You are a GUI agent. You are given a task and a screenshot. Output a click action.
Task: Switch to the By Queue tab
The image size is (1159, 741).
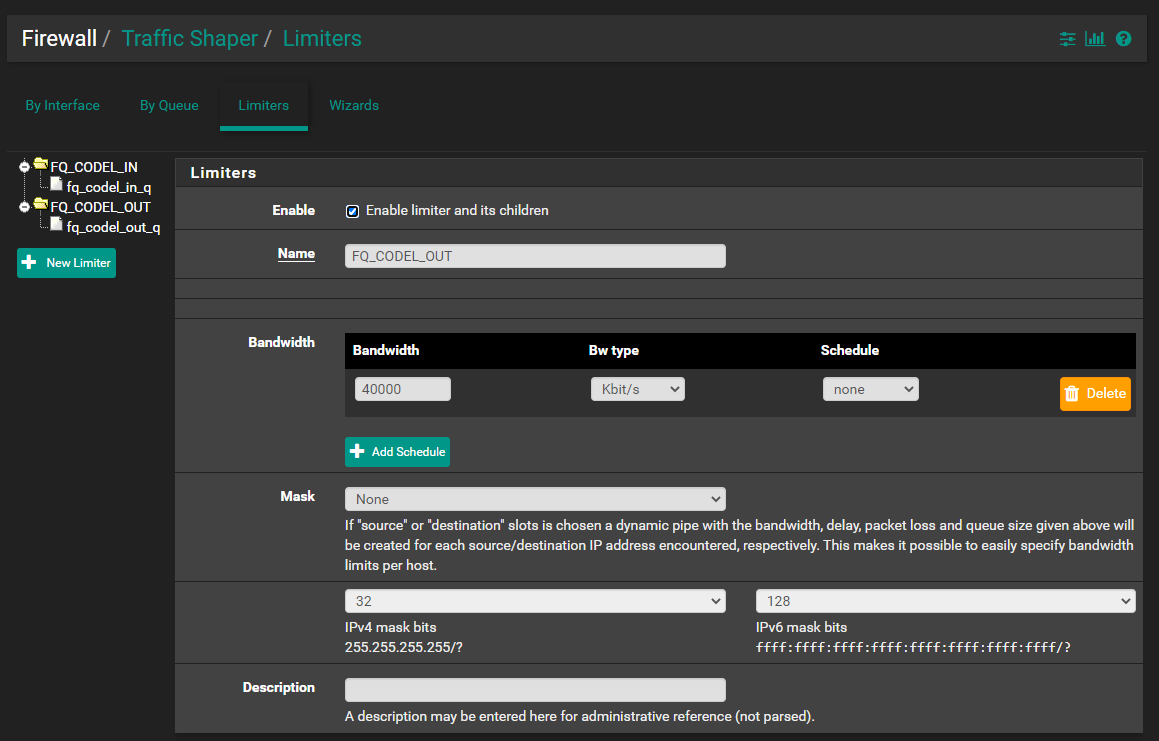tap(169, 106)
